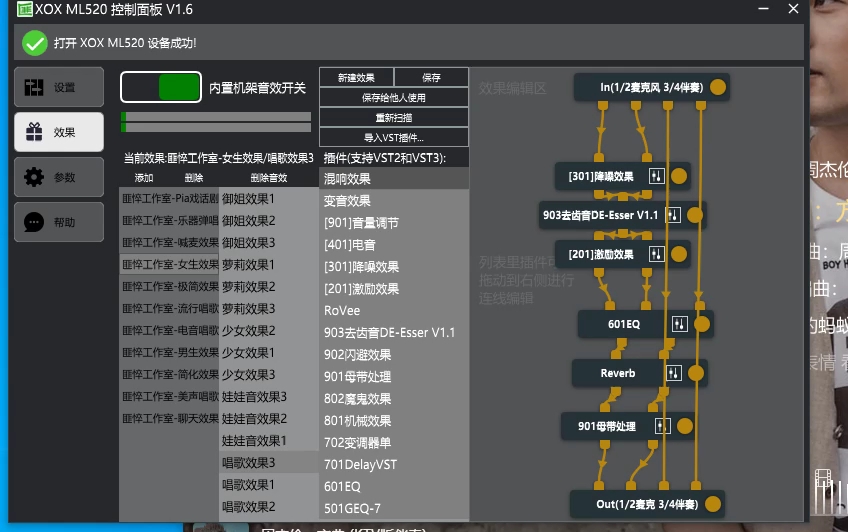Image resolution: width=848 pixels, height=532 pixels.
Task: Select 匪悴工作室-喊麦效果 category
Action: pos(169,243)
